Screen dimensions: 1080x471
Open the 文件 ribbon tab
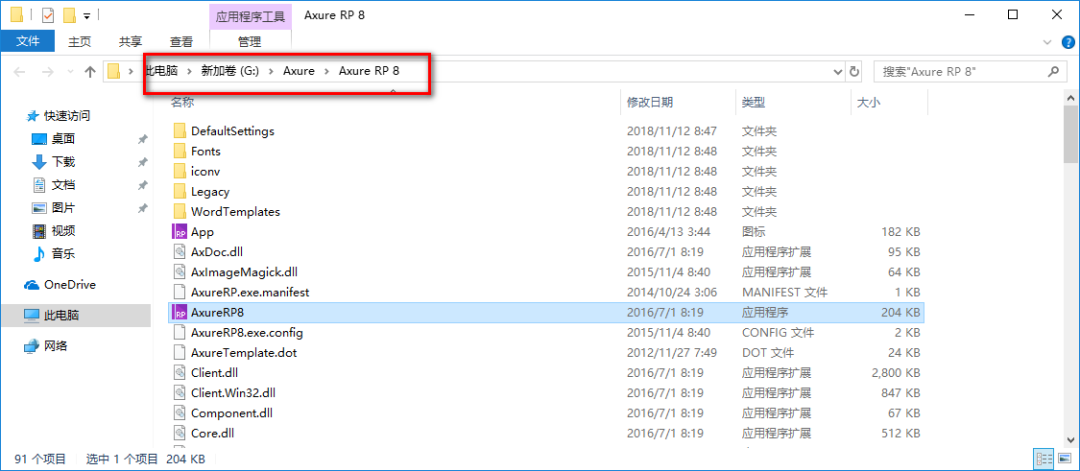[28, 41]
